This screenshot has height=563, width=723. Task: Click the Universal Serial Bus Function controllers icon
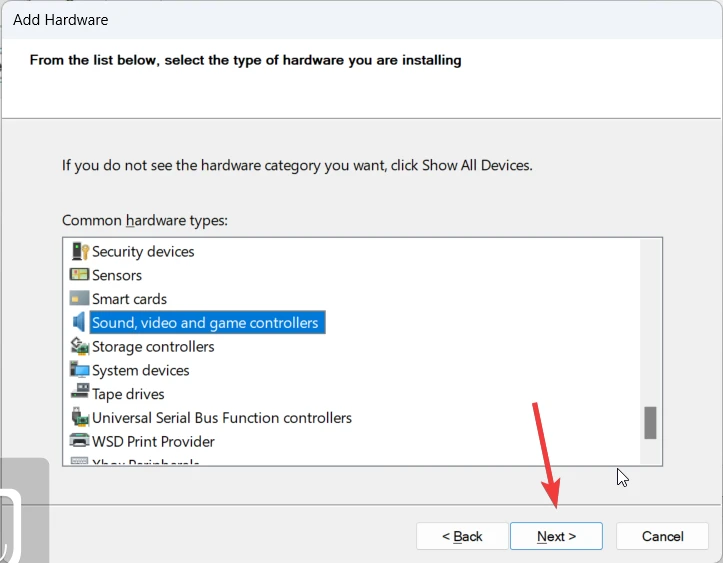79,417
